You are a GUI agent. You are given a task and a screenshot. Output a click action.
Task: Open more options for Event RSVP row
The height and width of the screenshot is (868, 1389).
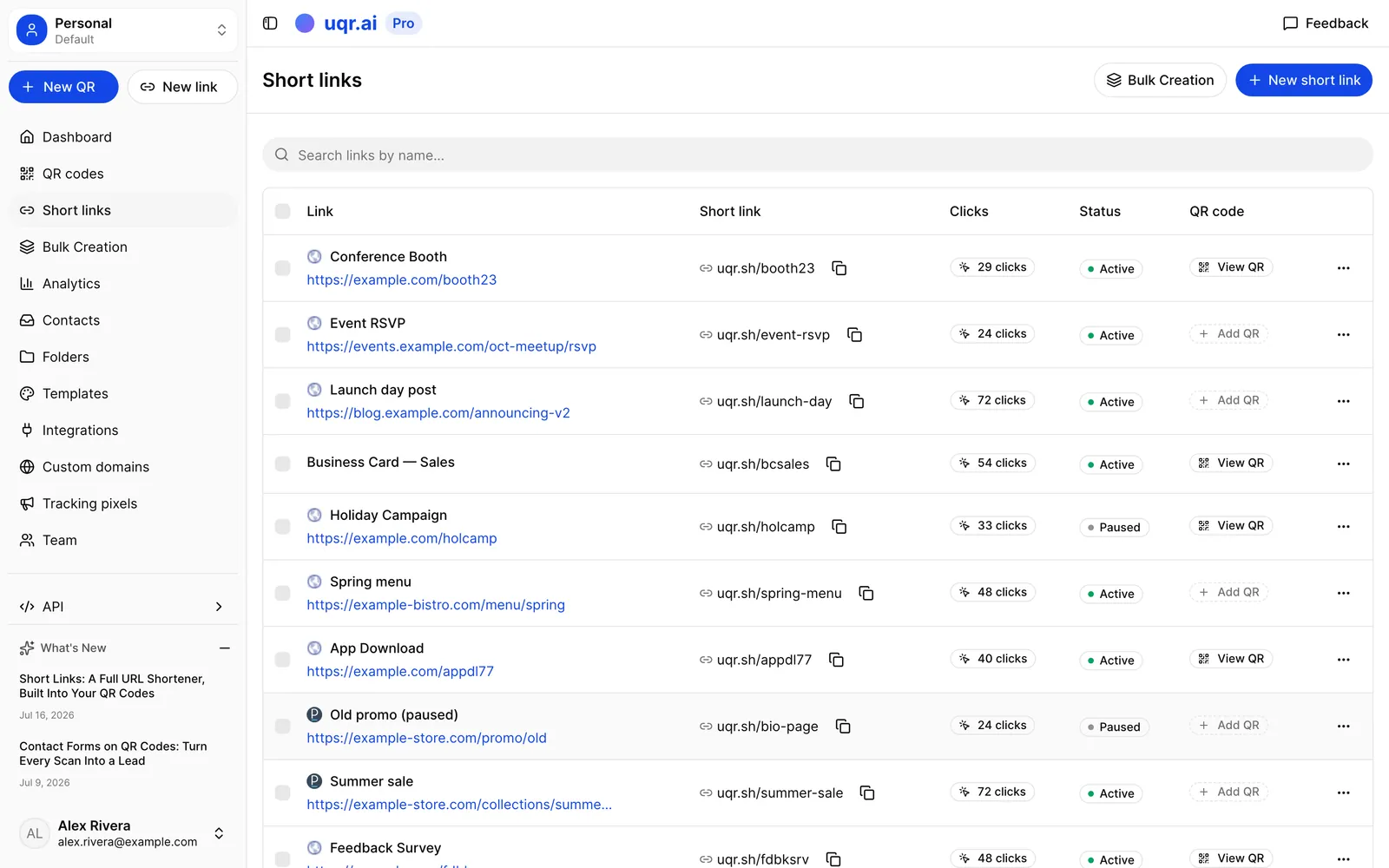pos(1344,335)
